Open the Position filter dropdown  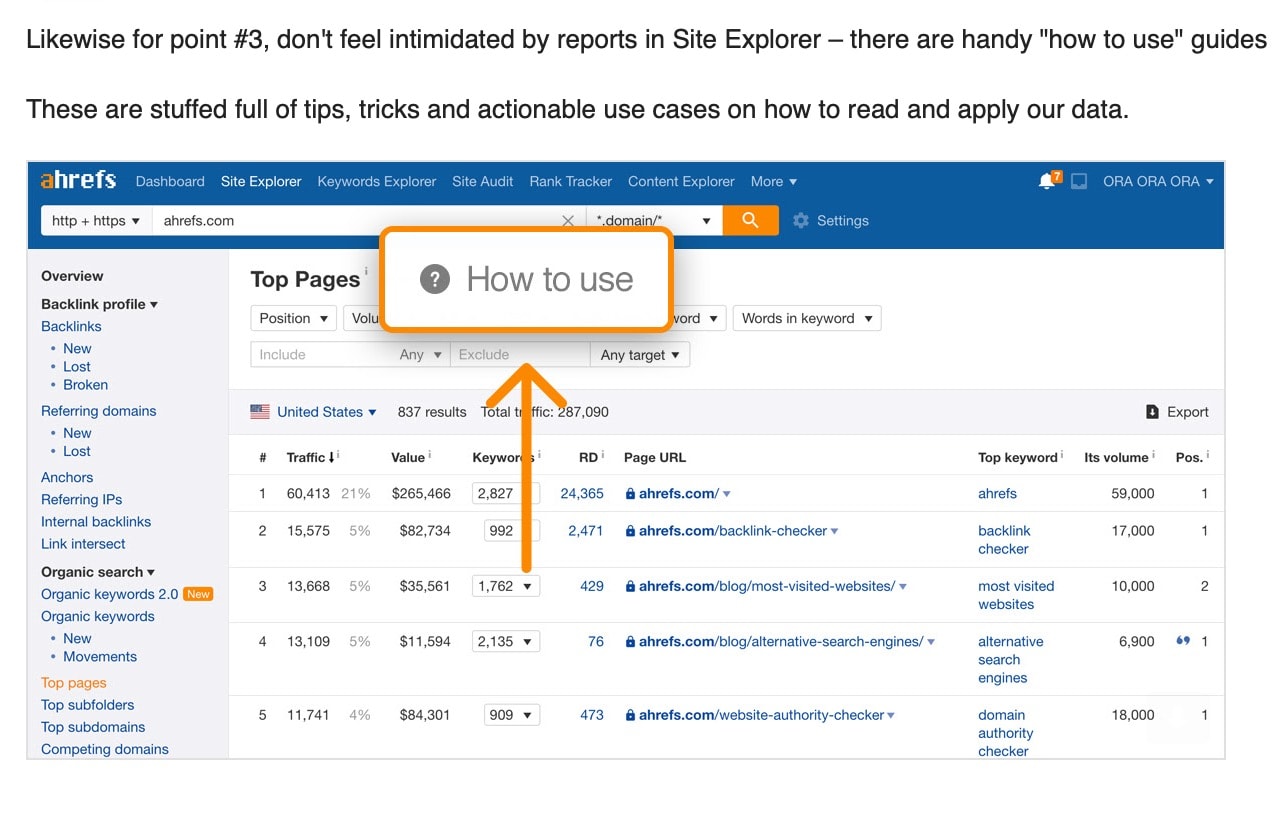tap(293, 318)
